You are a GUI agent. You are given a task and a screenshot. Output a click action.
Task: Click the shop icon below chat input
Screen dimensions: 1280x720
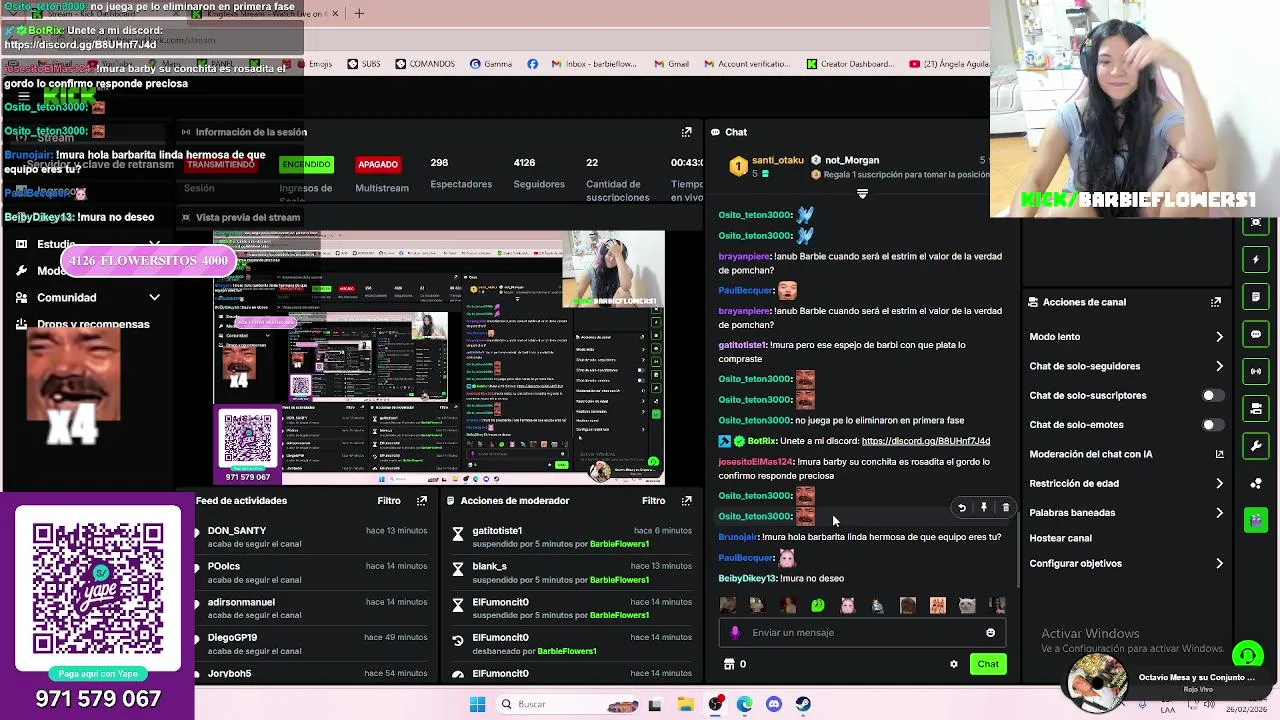tap(728, 664)
